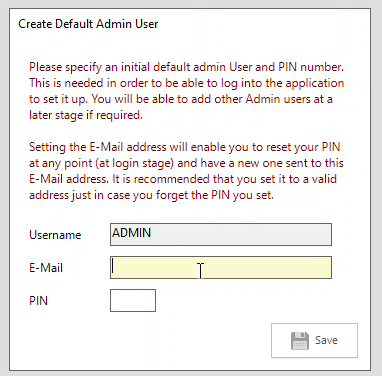
Task: Click the PIN label
Action: point(38,301)
